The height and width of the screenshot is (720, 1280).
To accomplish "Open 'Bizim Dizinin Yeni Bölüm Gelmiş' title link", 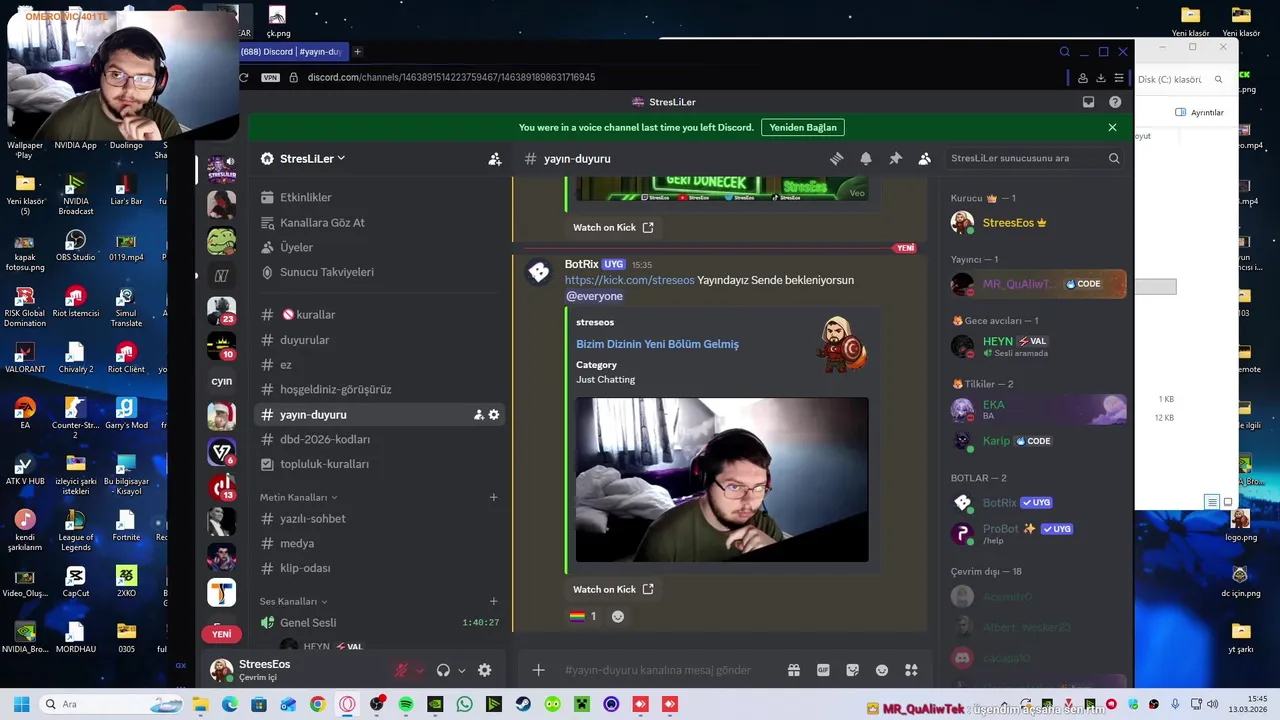I will pyautogui.click(x=657, y=344).
